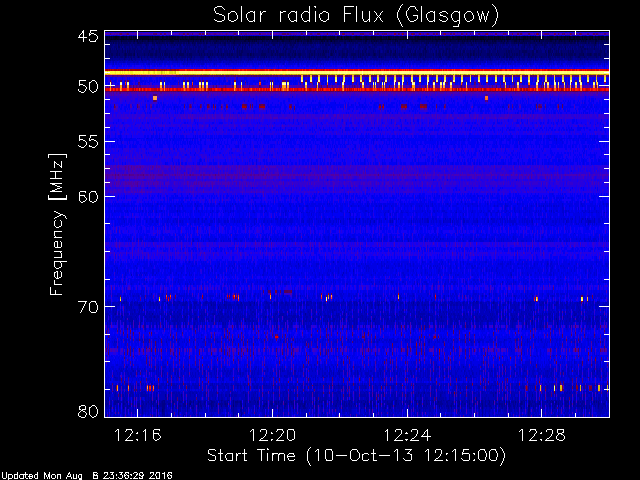Click the 12:24 time tick label

(x=407, y=435)
